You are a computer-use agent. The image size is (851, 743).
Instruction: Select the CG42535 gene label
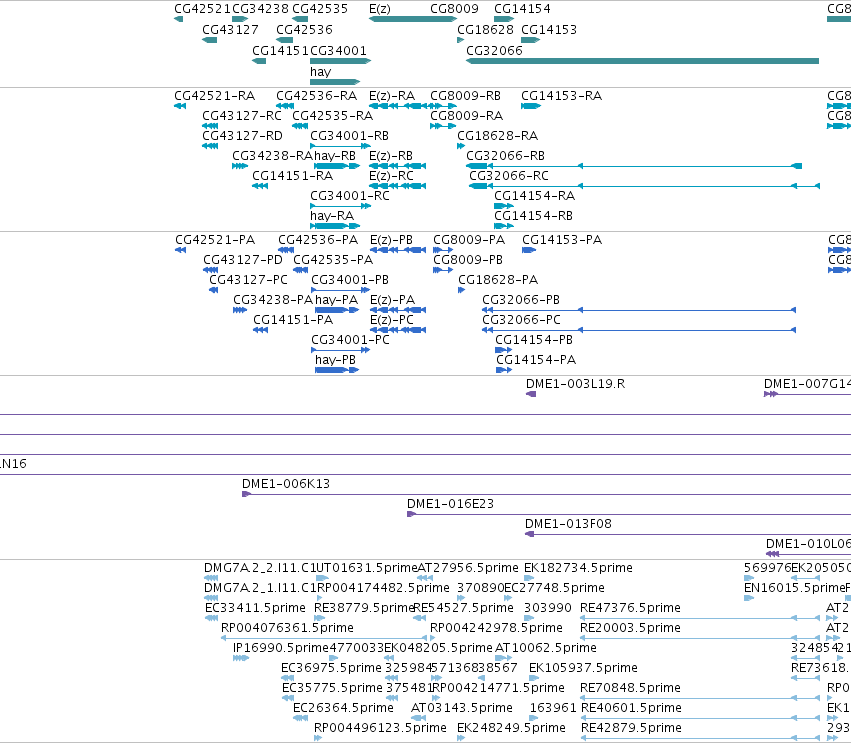coord(320,9)
